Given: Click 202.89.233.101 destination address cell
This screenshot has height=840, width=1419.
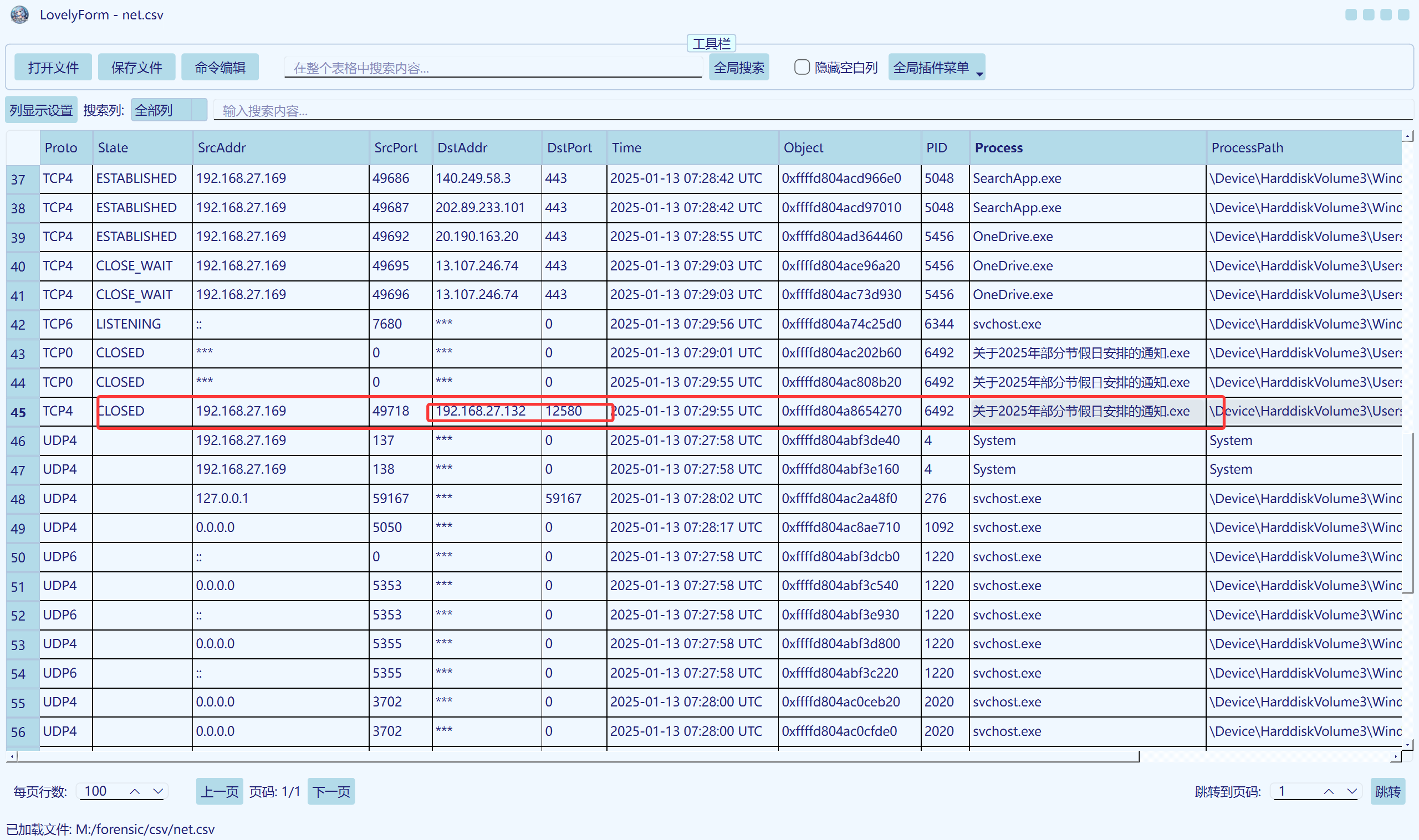Looking at the screenshot, I should tap(487, 208).
